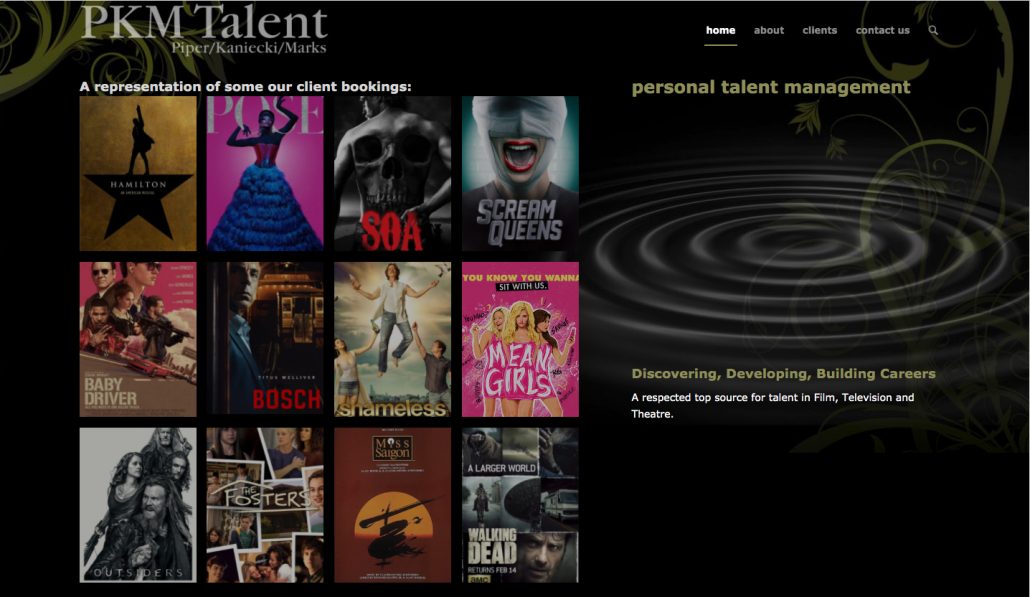Open the search magnifier icon in navigation

coord(933,30)
